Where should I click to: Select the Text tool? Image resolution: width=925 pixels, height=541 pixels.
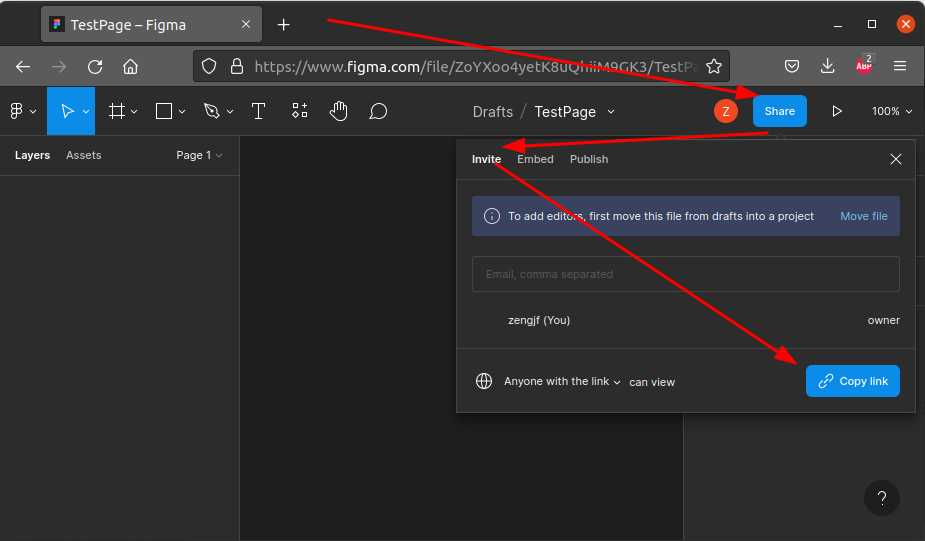(258, 111)
